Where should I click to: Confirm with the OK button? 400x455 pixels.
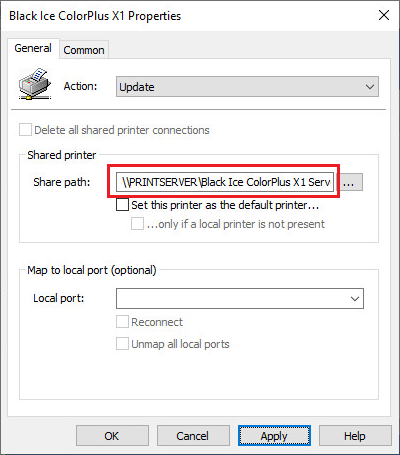(x=112, y=436)
